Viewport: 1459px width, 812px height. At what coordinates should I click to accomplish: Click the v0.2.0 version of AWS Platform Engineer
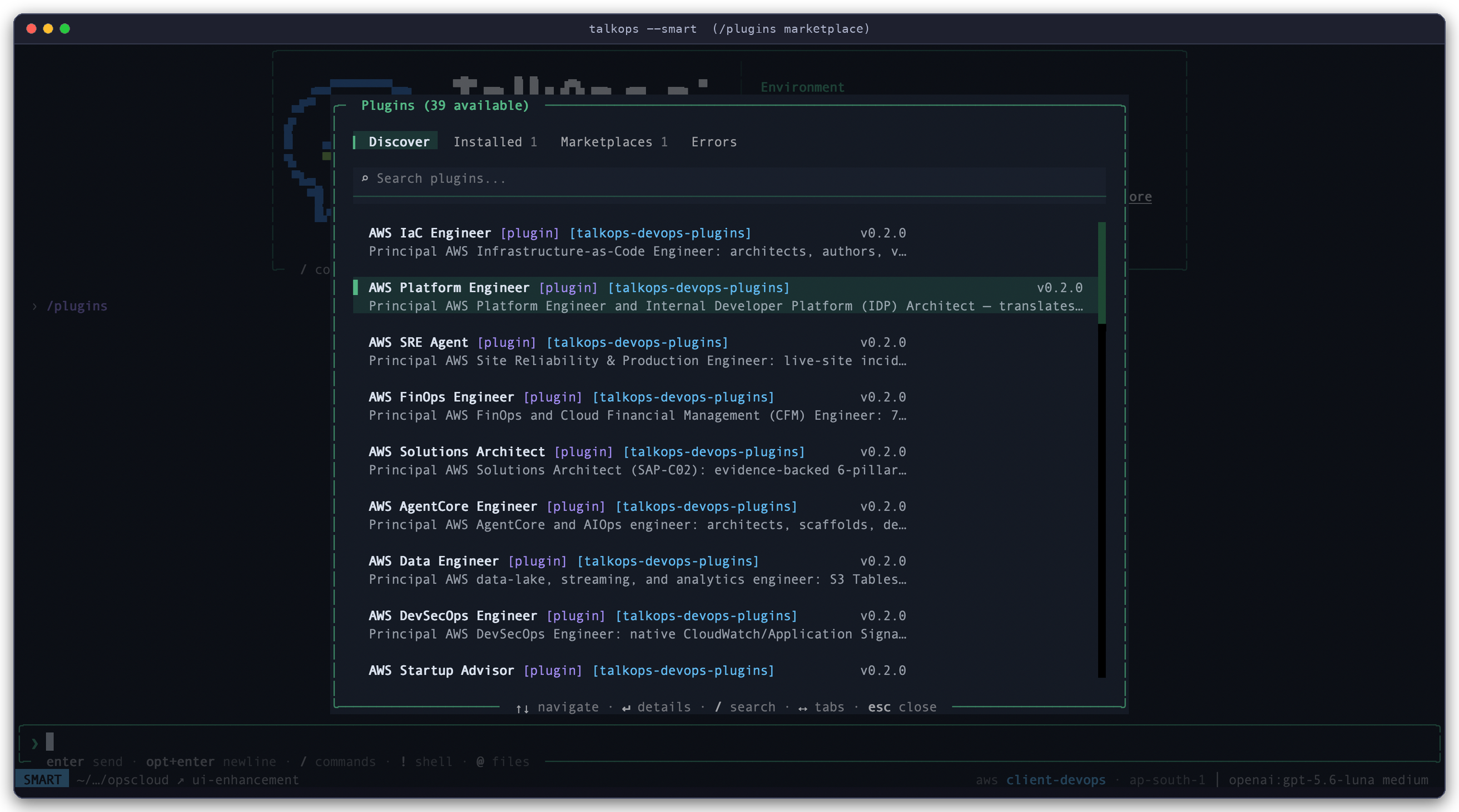click(1059, 288)
